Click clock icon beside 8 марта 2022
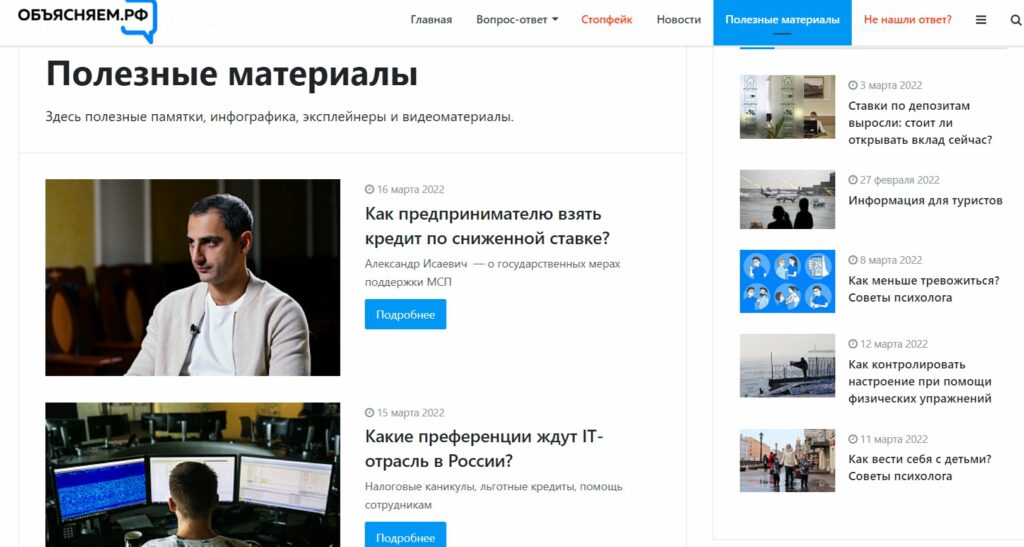The width and height of the screenshot is (1024, 547). (853, 260)
